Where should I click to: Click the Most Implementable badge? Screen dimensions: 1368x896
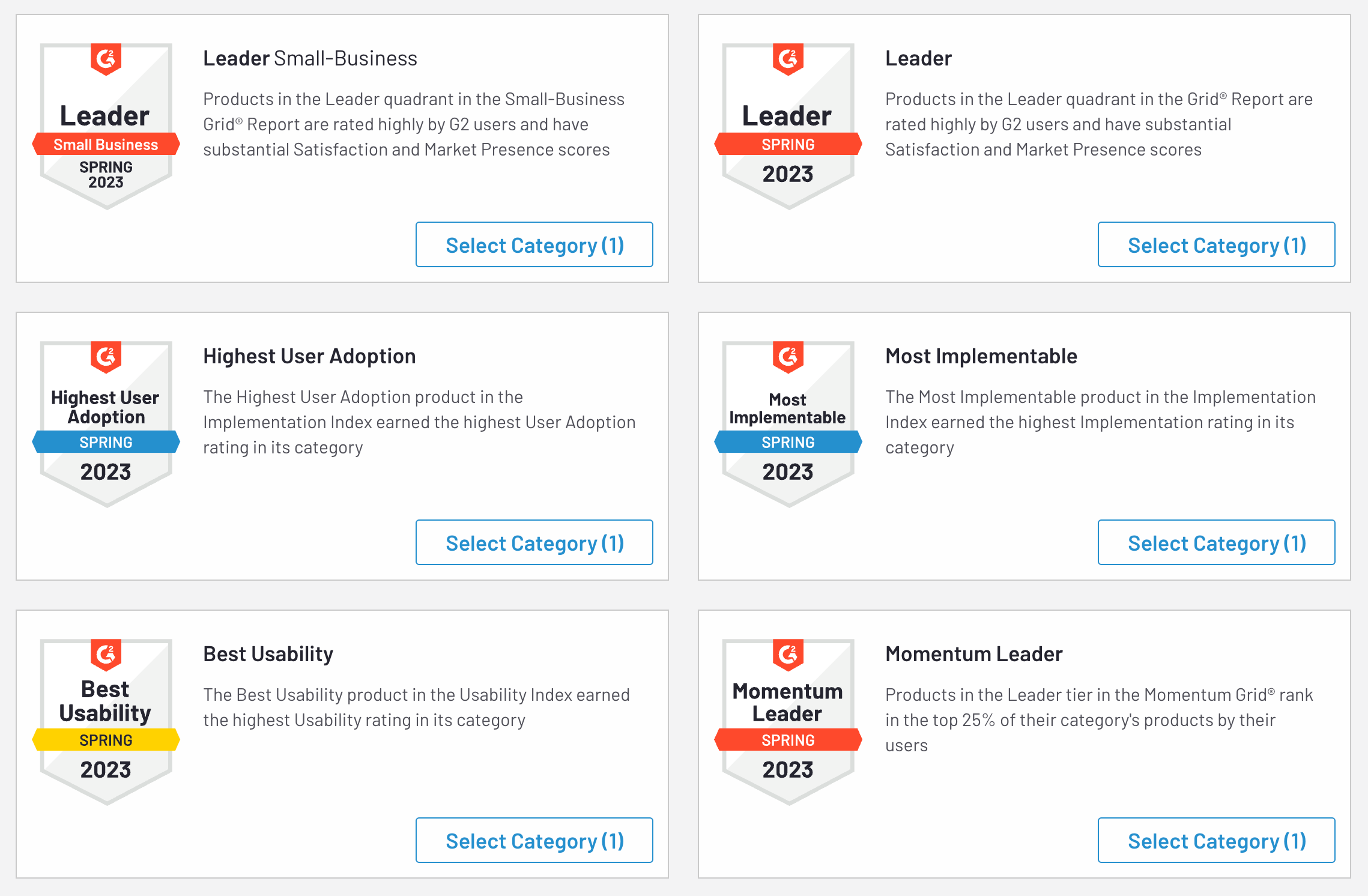coord(788,424)
